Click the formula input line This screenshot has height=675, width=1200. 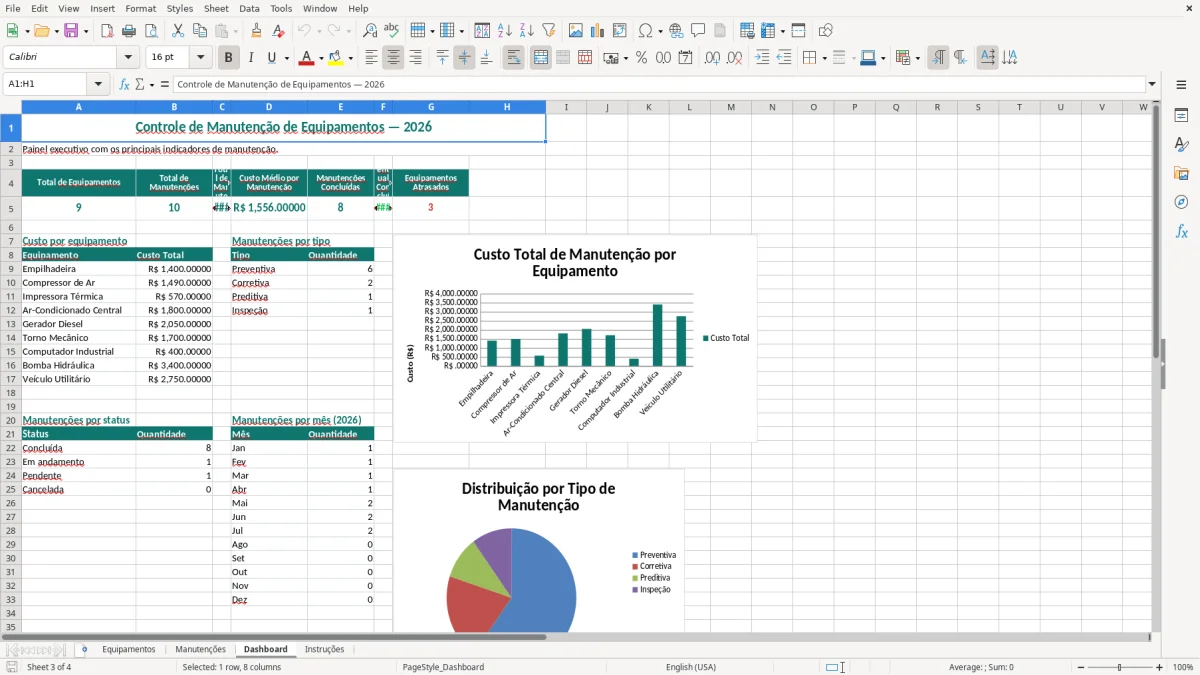tap(659, 85)
